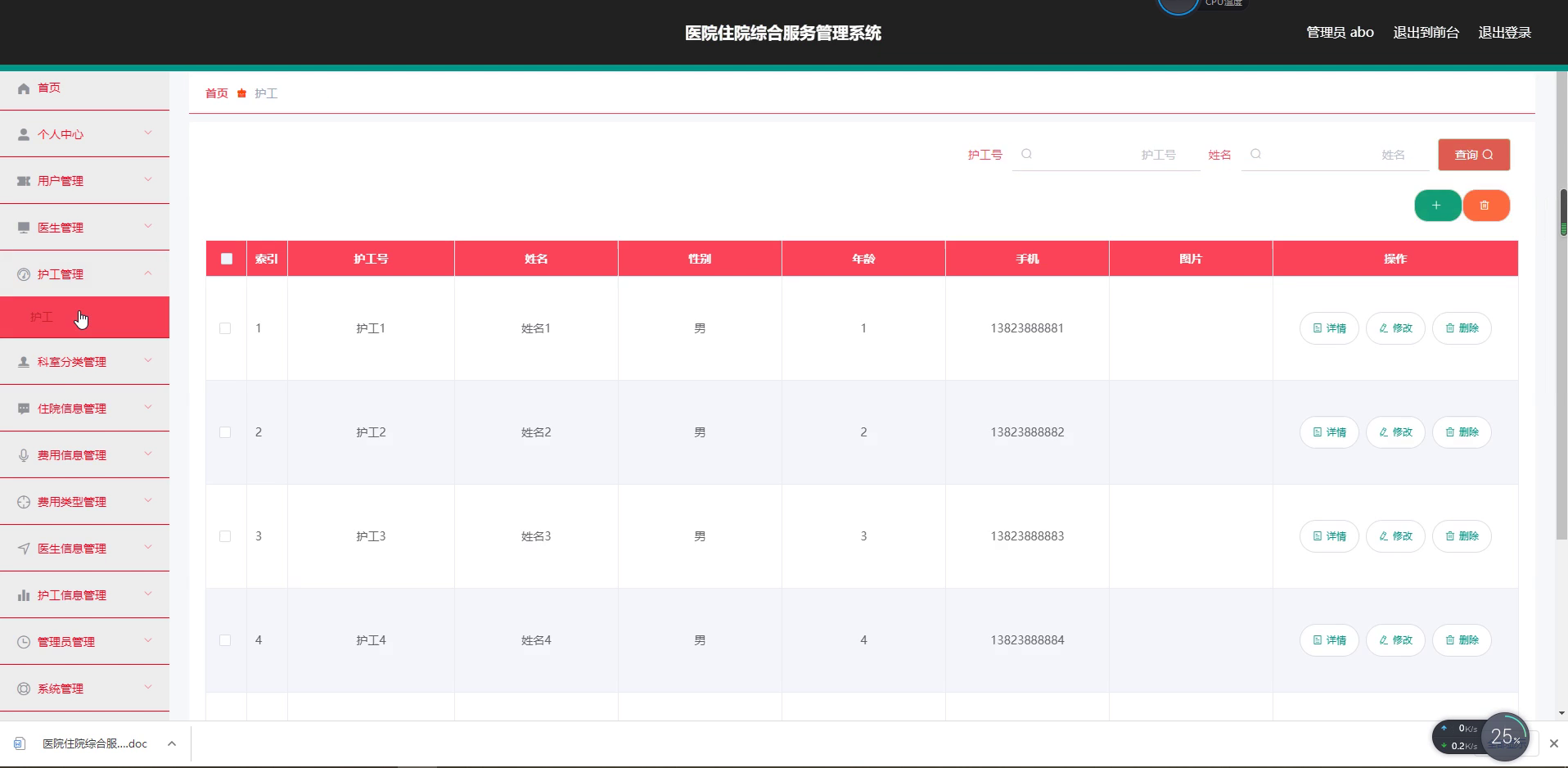Focus the 护工号 search input
Image resolution: width=1568 pixels, height=768 pixels.
tap(1106, 155)
